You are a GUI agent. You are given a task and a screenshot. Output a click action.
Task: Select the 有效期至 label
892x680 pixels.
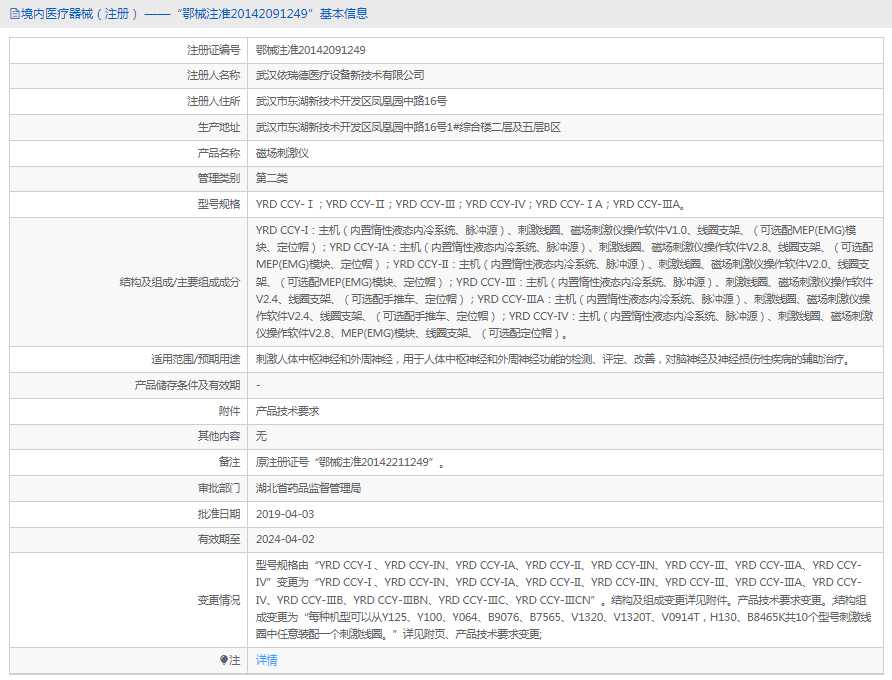(x=218, y=539)
